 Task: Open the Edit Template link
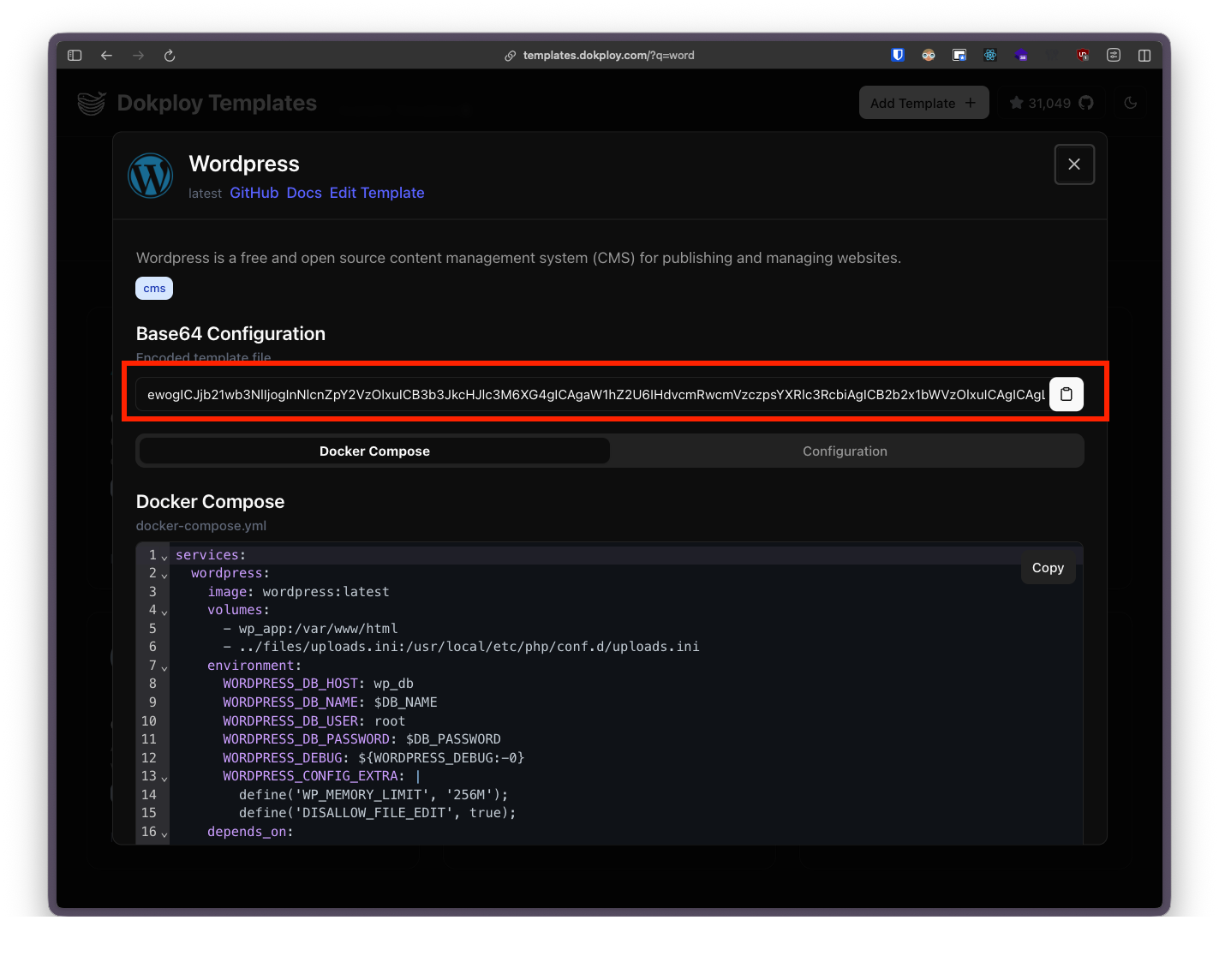(377, 193)
